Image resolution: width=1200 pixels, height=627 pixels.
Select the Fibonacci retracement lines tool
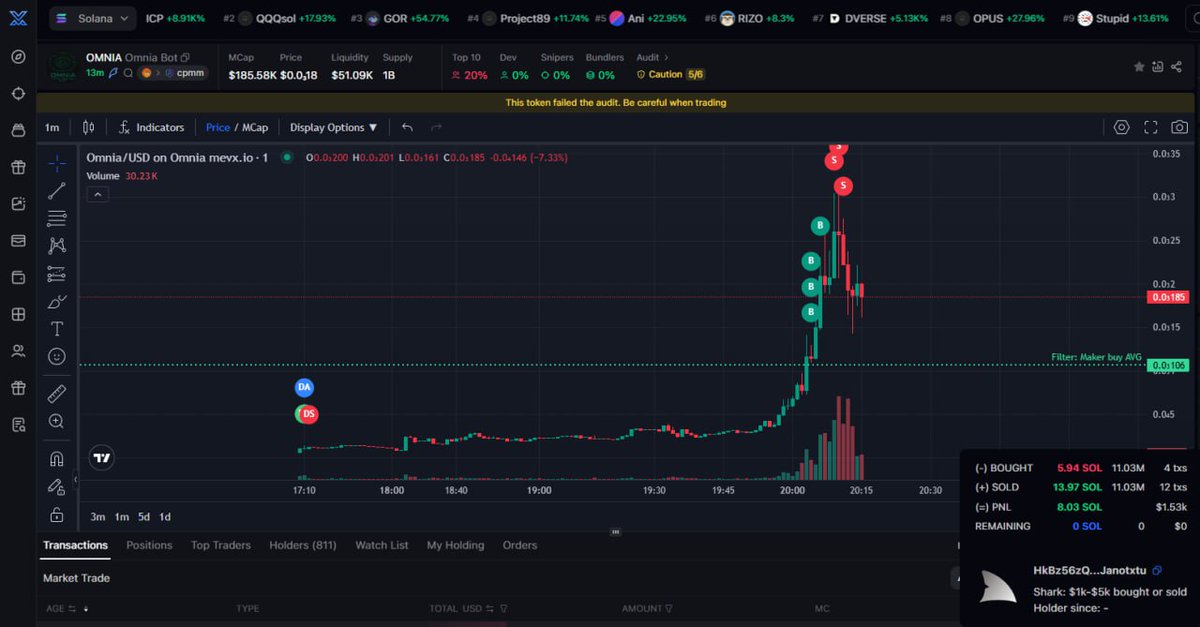click(57, 218)
